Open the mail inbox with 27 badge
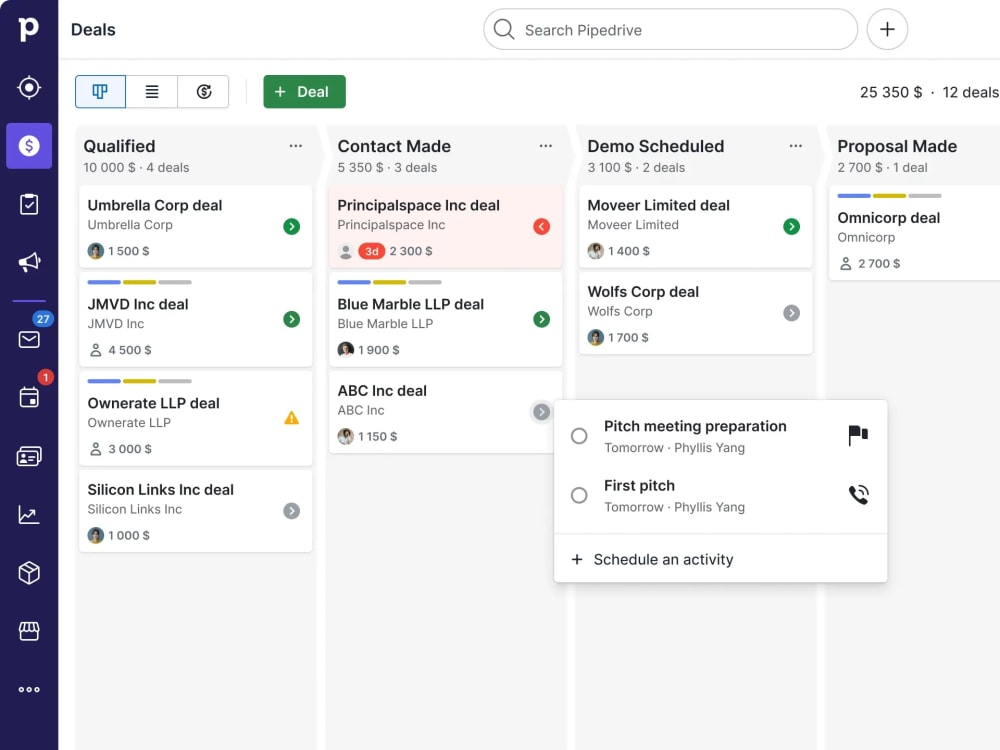 click(x=29, y=339)
